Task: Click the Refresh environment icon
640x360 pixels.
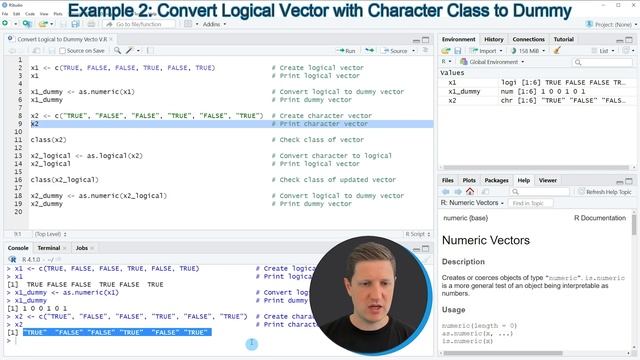Action: tap(626, 51)
